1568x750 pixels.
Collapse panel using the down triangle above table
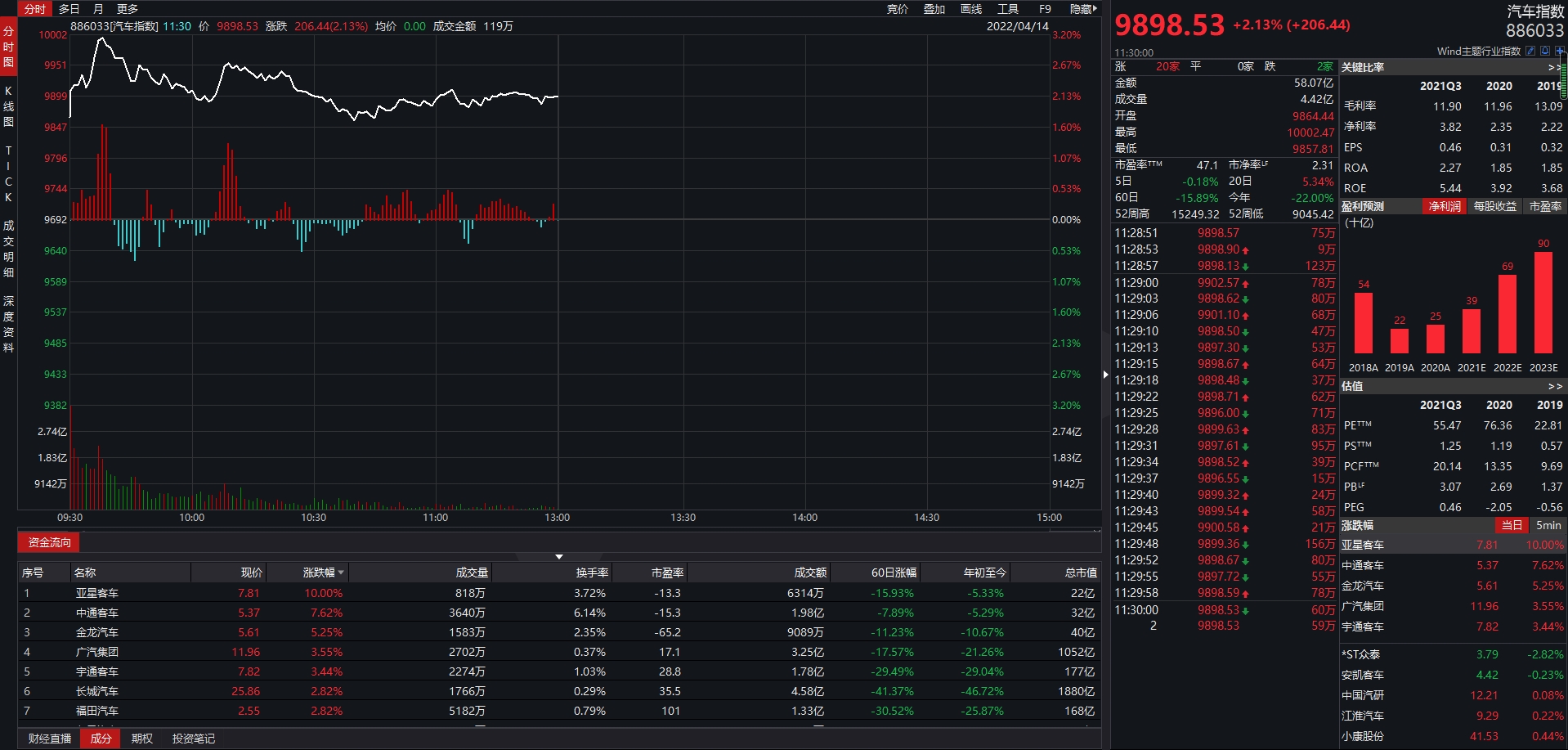pos(559,556)
